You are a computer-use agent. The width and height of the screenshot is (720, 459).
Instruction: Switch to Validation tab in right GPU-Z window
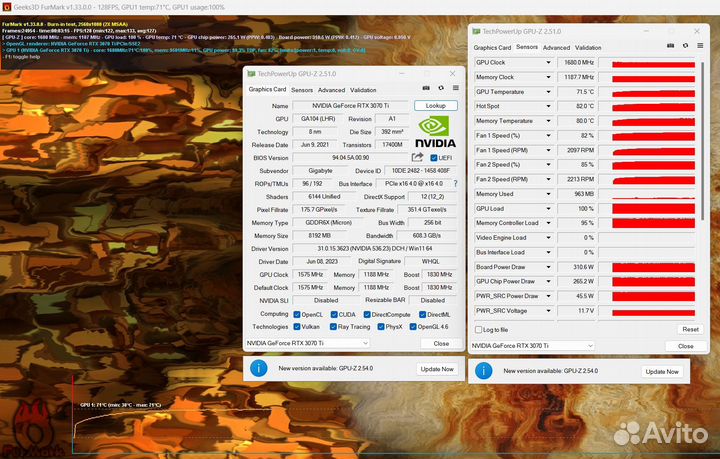(588, 47)
